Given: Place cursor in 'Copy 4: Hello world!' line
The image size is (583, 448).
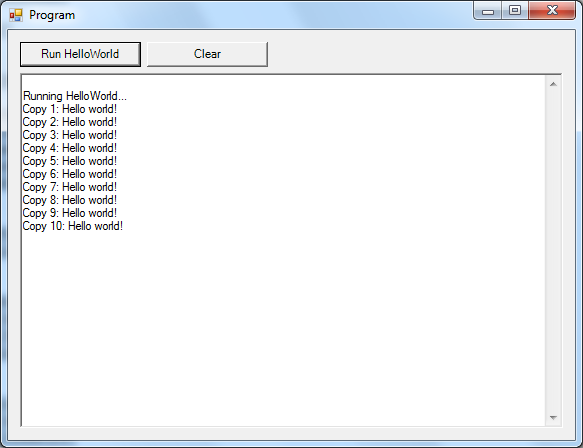Looking at the screenshot, I should [x=70, y=148].
